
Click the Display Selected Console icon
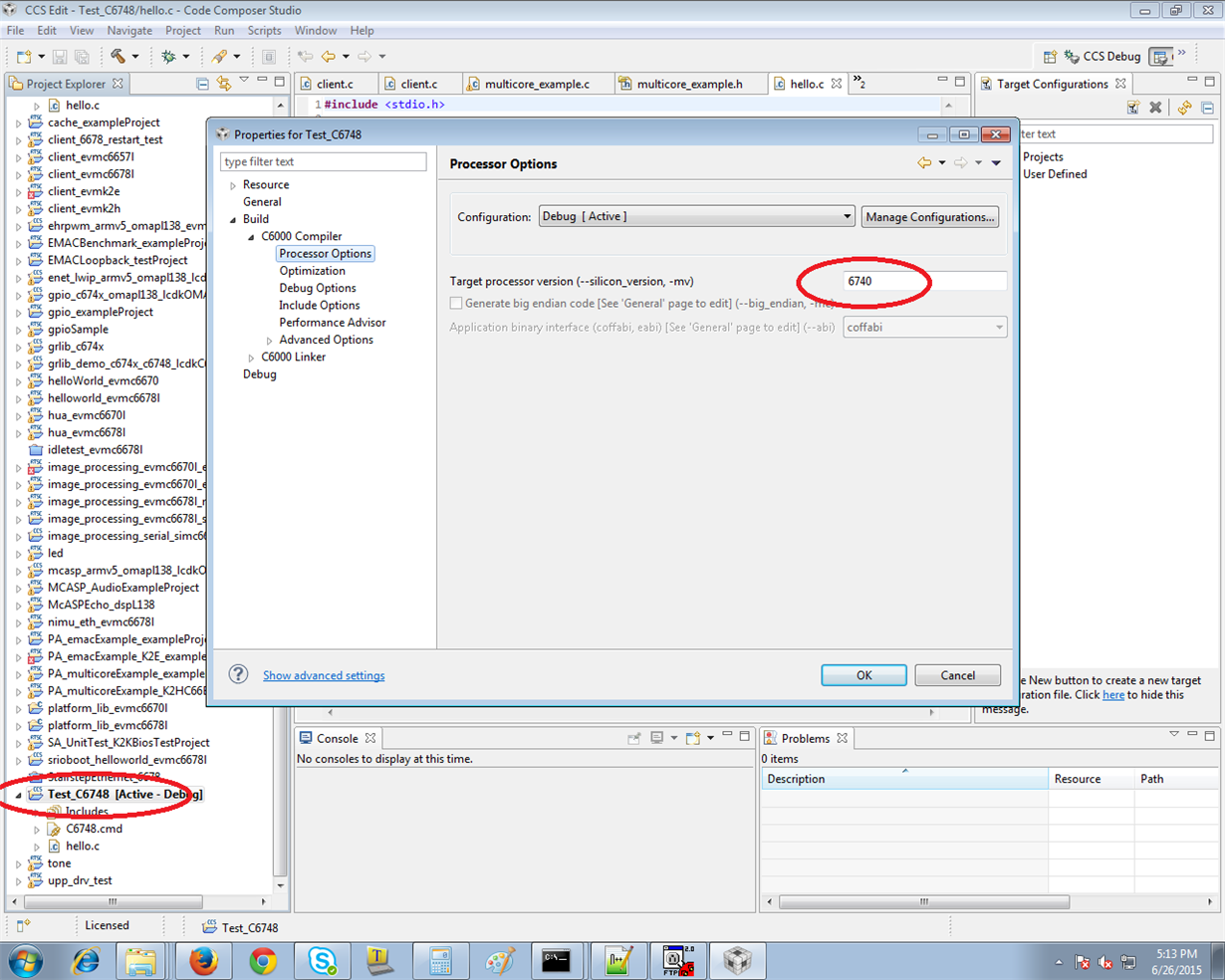pos(657,738)
